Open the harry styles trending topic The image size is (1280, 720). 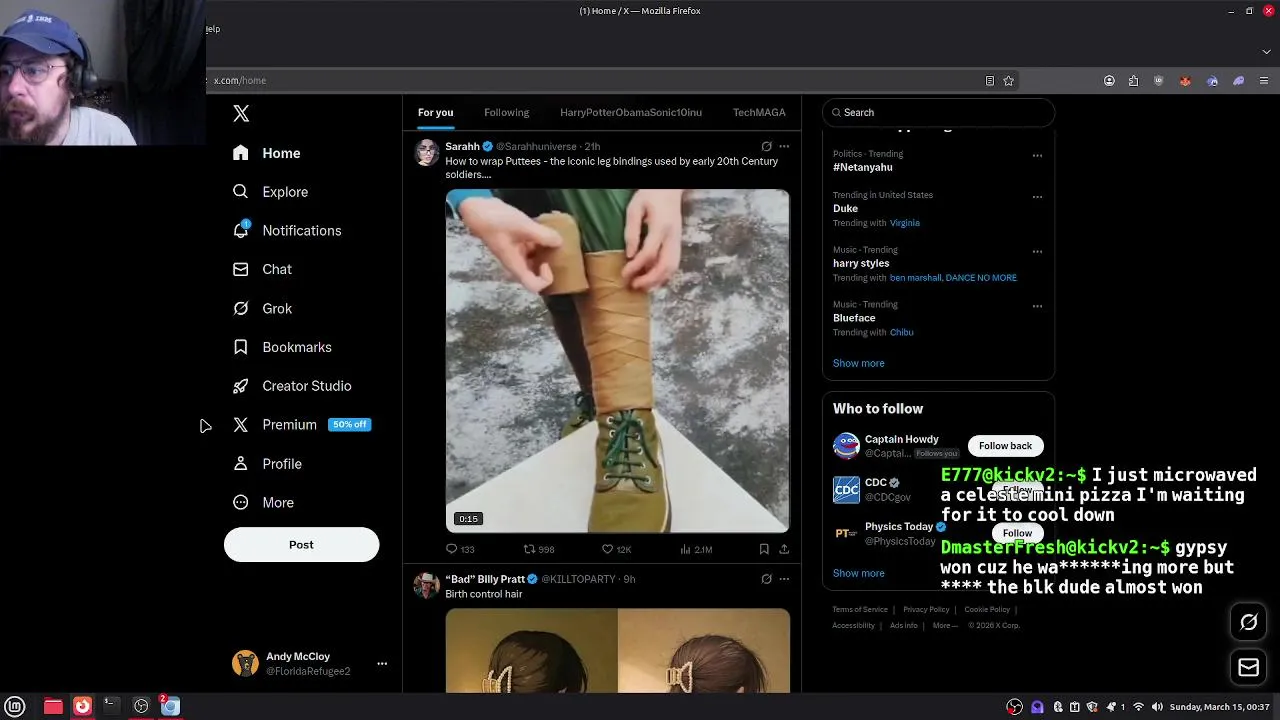tap(861, 263)
